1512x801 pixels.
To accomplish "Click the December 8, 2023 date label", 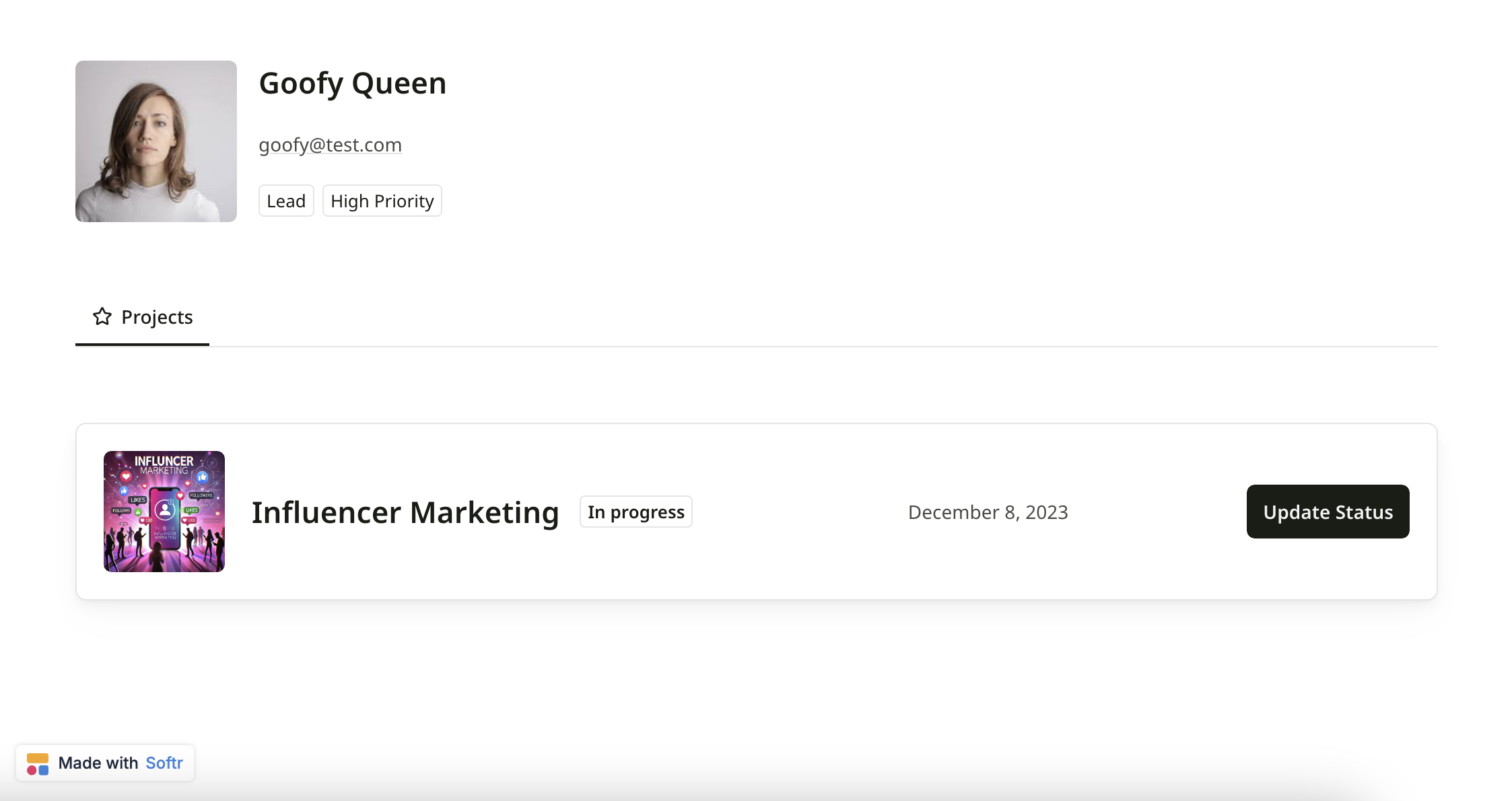I will pyautogui.click(x=987, y=512).
